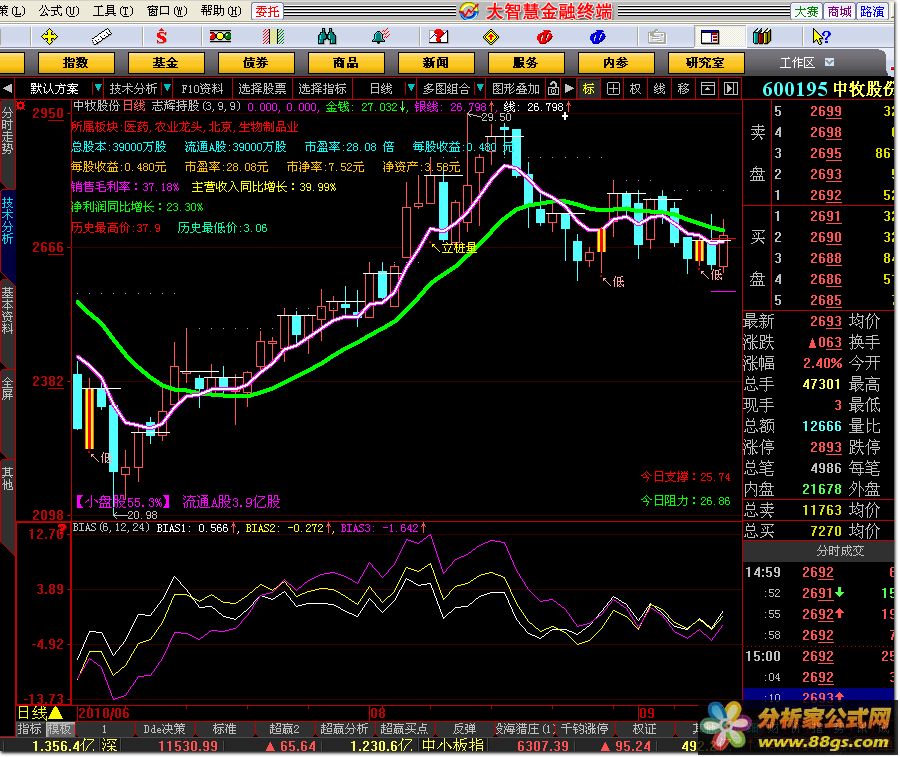
Task: Click the red oval info icon
Action: point(544,37)
